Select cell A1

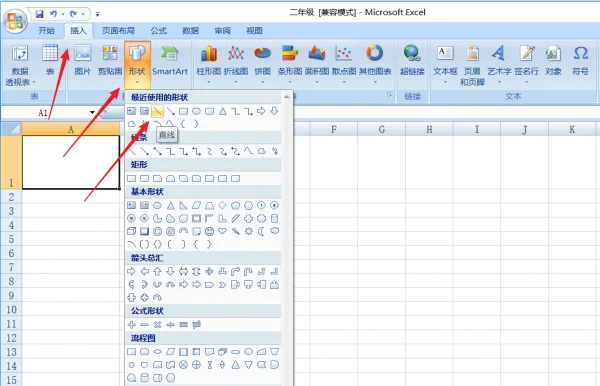71,162
